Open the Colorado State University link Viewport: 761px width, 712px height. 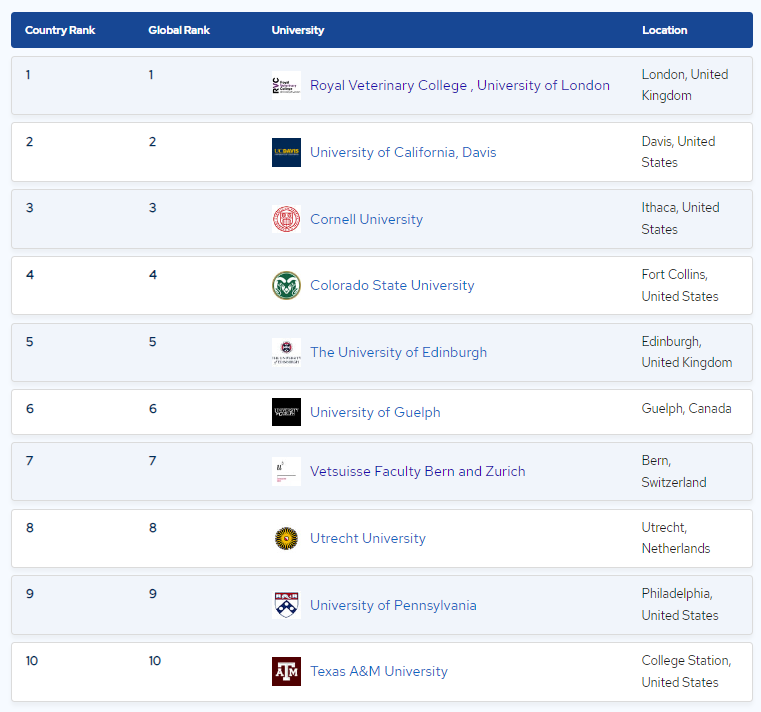tap(392, 286)
